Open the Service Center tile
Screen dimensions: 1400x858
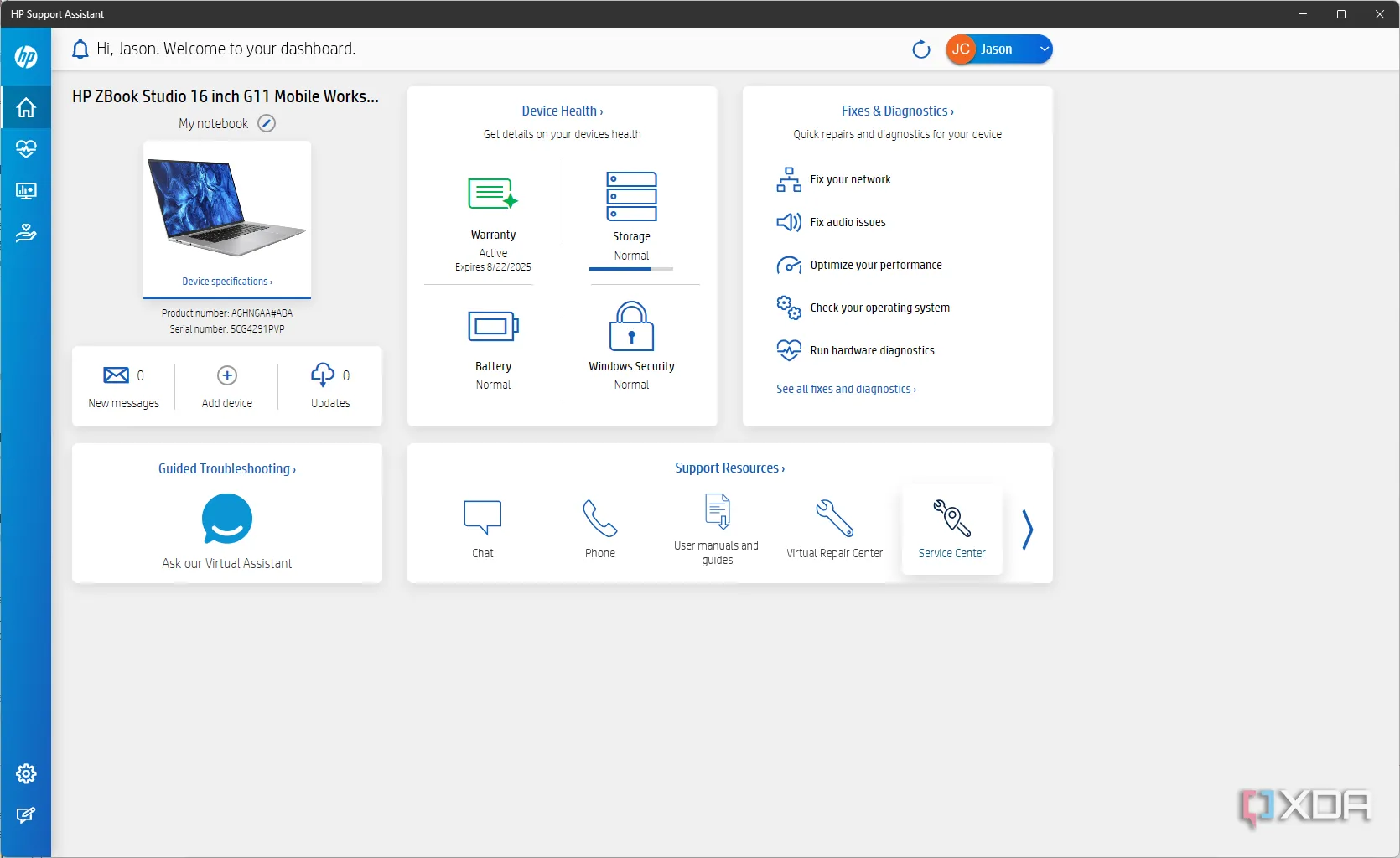click(951, 529)
